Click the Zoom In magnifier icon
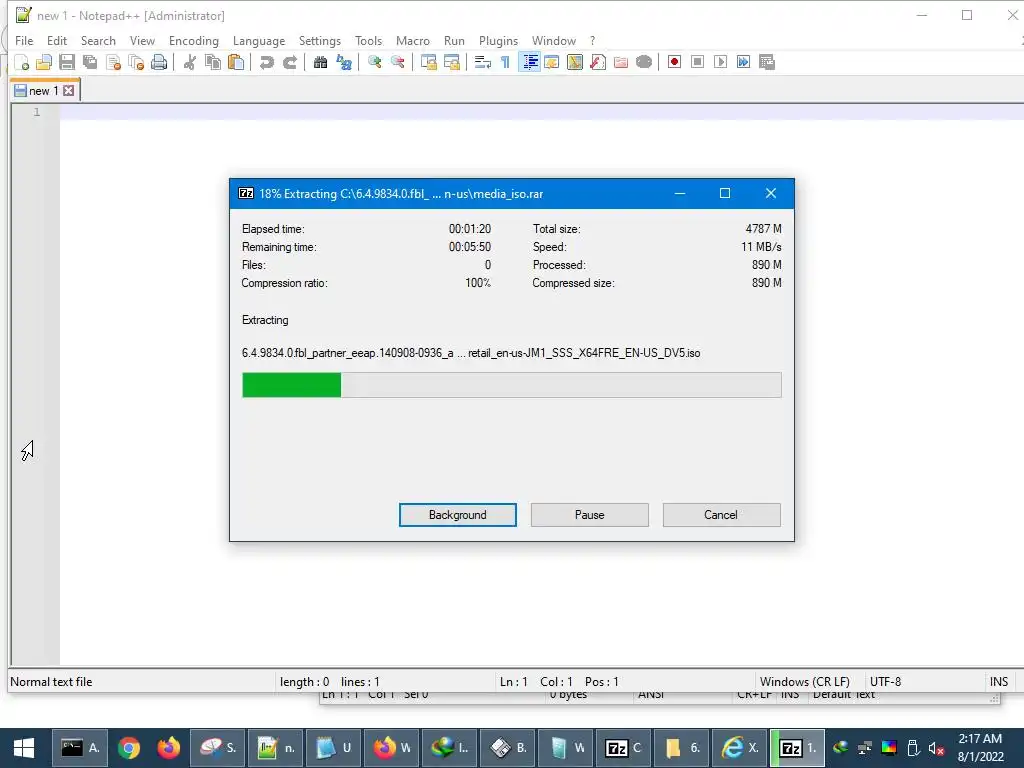This screenshot has height=768, width=1024. click(374, 62)
